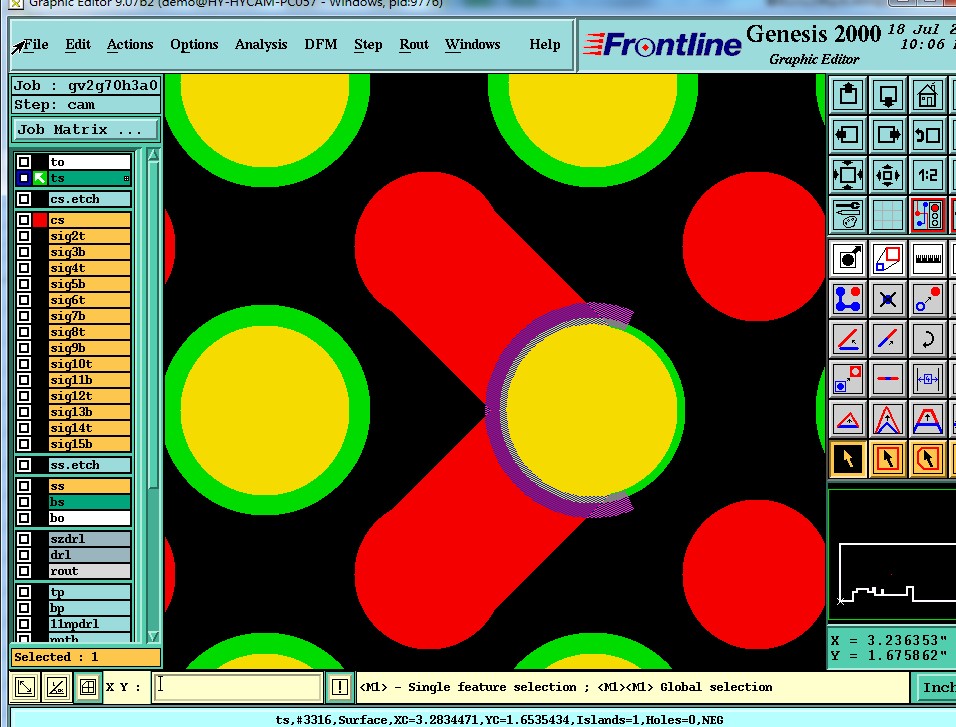Screen dimensions: 956x727
Task: Toggle display checkbox for layer tp
Action: (24, 592)
